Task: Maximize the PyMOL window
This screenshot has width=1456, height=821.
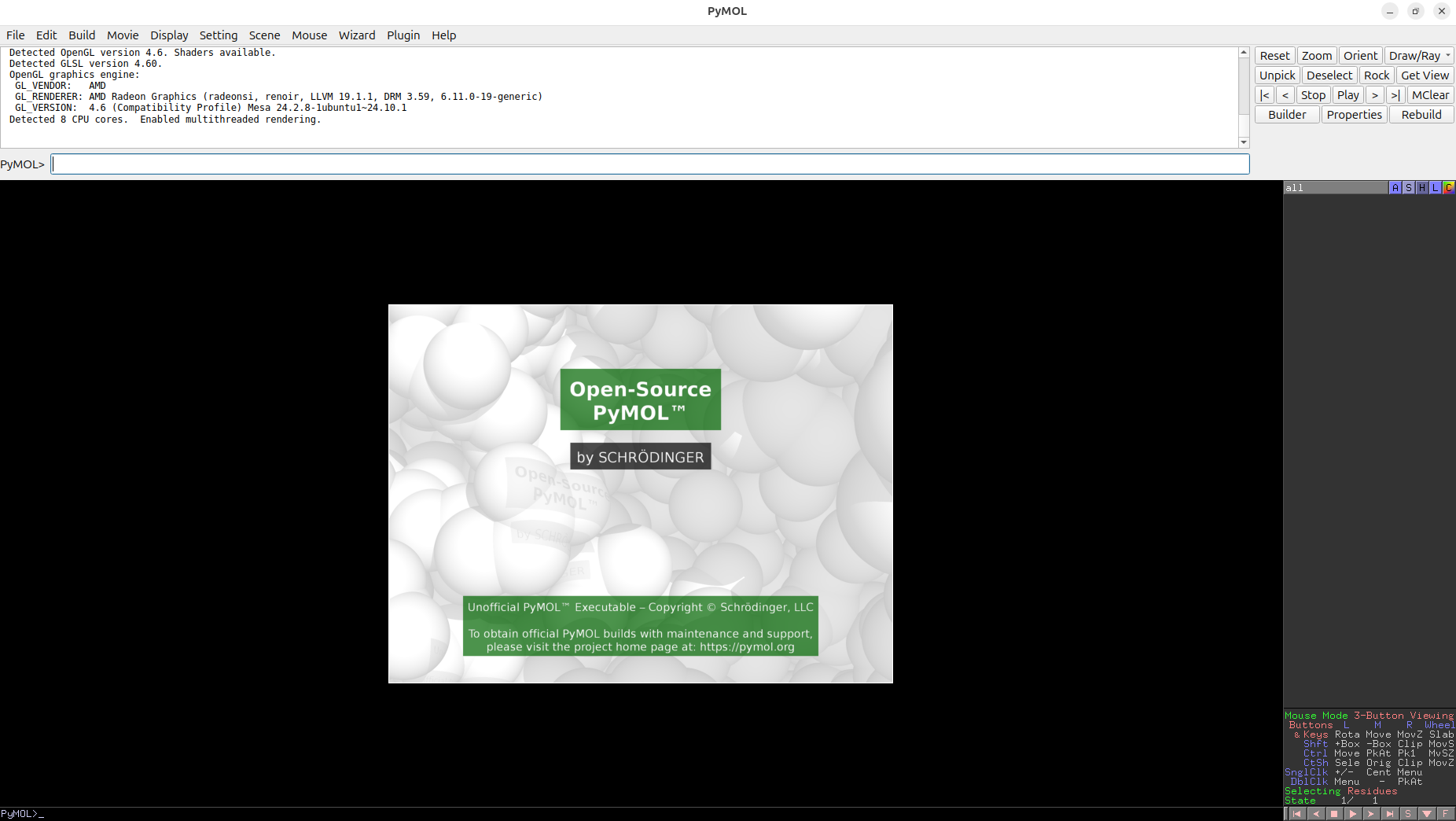Action: pos(1416,11)
